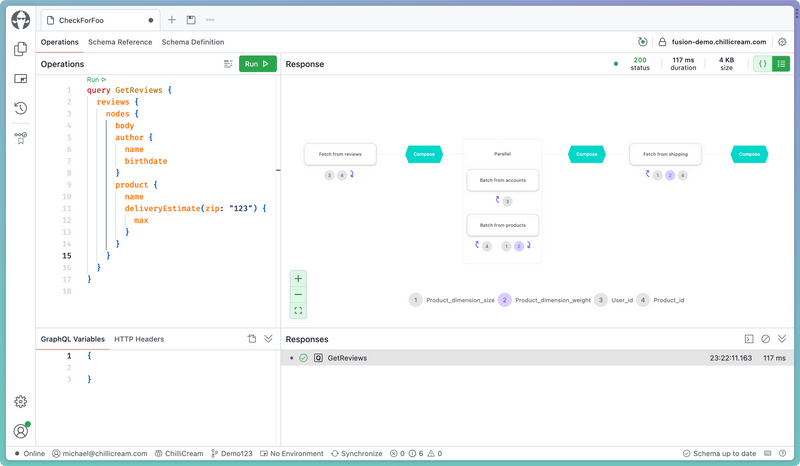Collapse the Responses panel
Viewport: 800px width, 466px height.
[x=782, y=339]
